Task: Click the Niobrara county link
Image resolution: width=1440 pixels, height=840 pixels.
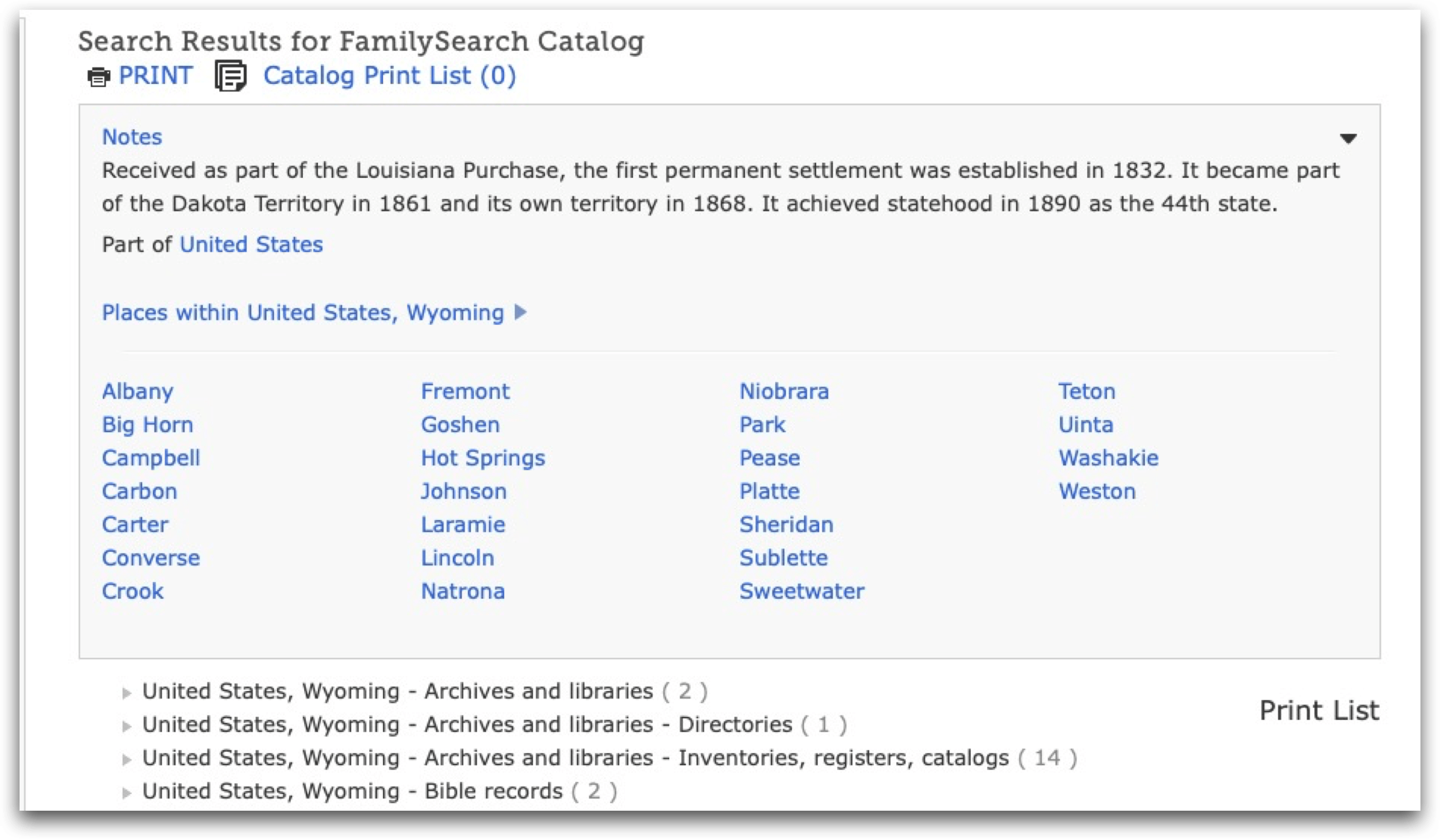Action: [784, 391]
